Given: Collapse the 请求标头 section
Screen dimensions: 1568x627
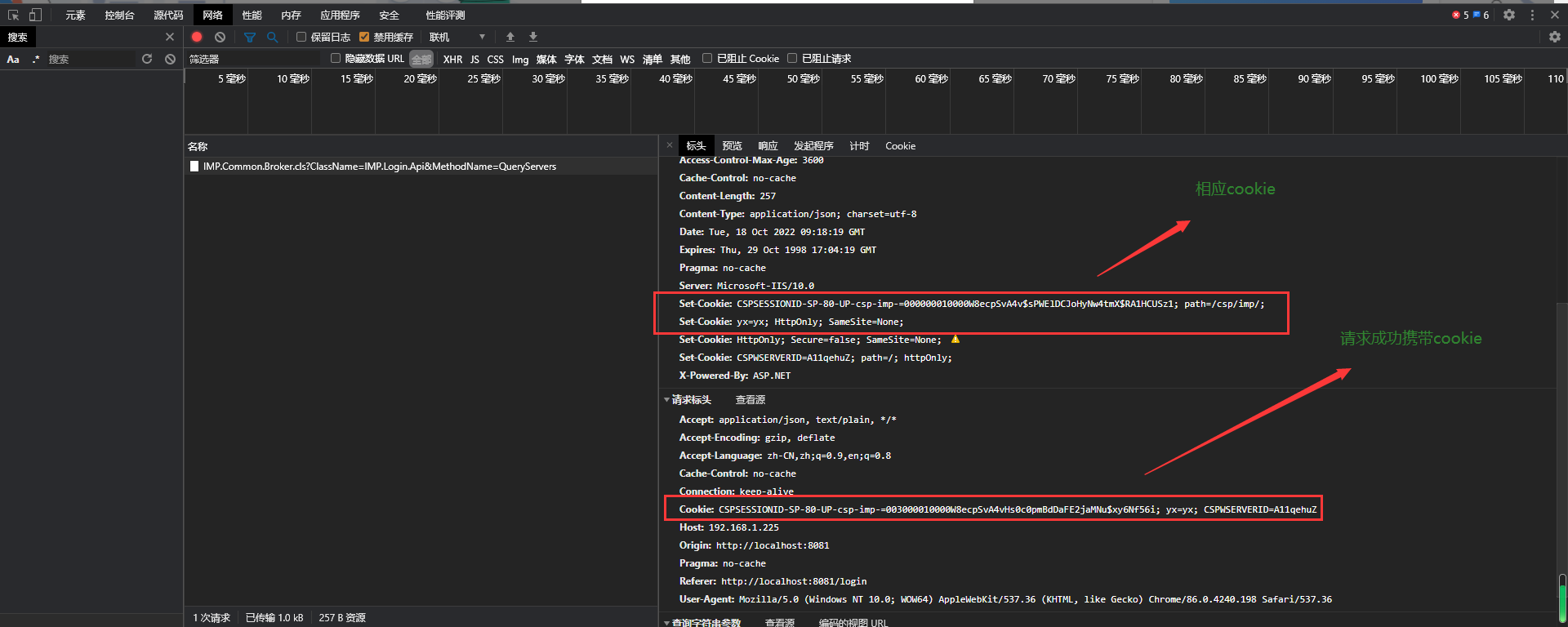Looking at the screenshot, I should 667,400.
